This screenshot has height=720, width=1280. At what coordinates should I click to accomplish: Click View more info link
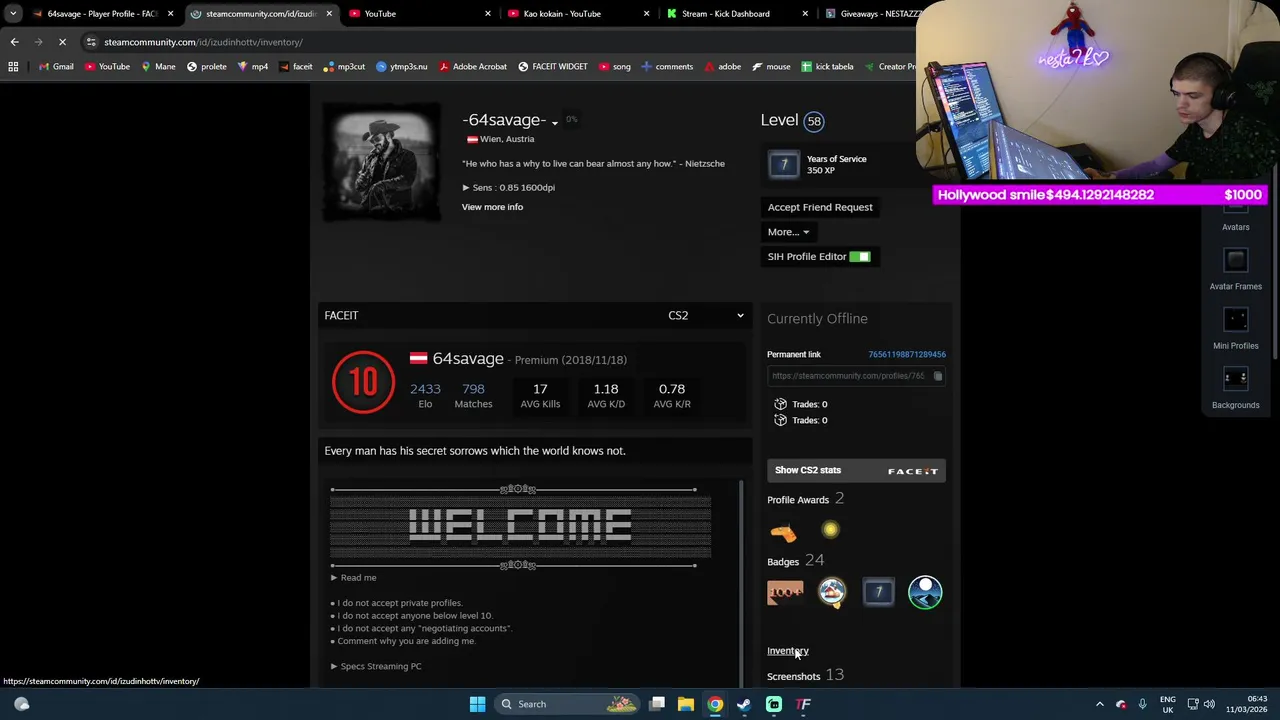pos(492,207)
